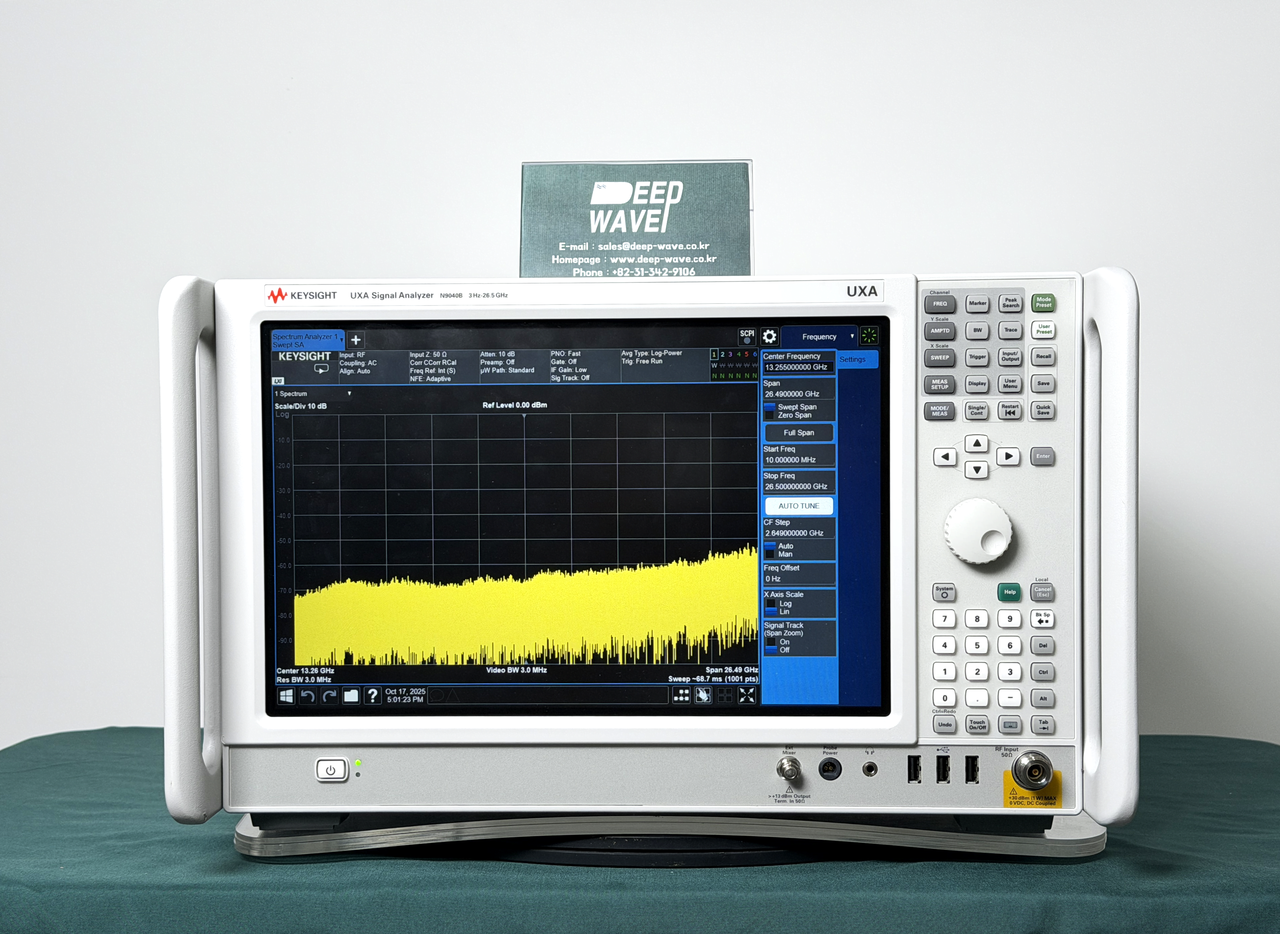The height and width of the screenshot is (934, 1280).
Task: Click the sweep activity spinner indicator
Action: pyautogui.click(x=869, y=337)
